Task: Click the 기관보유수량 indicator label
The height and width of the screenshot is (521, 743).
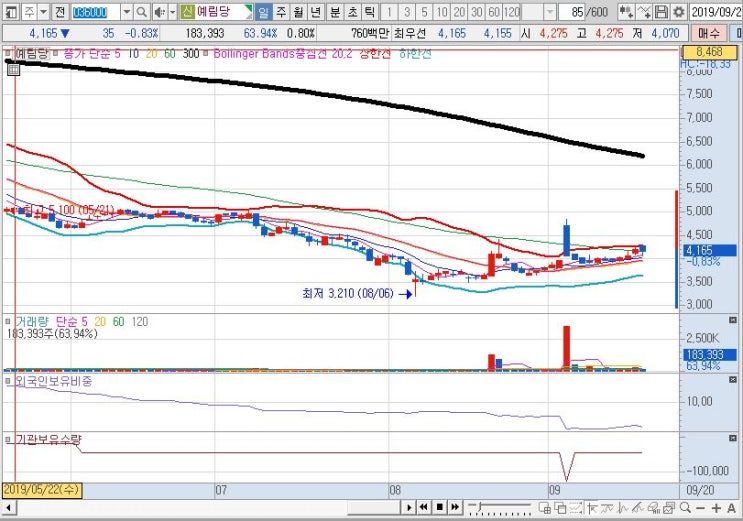Action: (48, 439)
